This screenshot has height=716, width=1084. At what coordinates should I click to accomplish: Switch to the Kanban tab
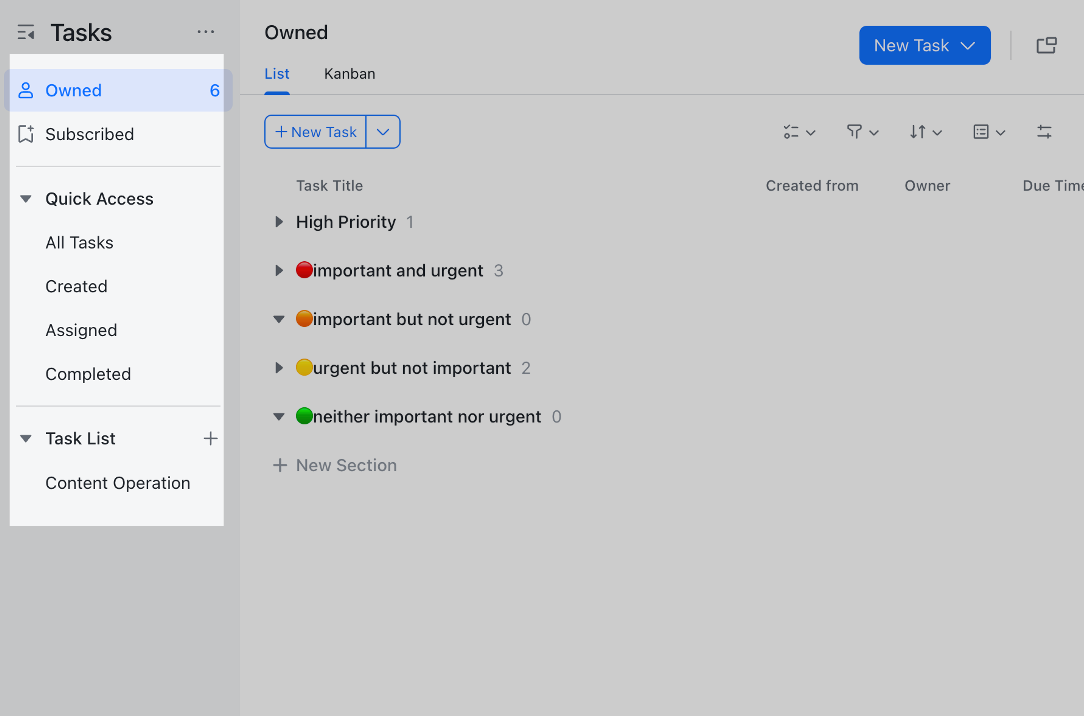pos(349,73)
